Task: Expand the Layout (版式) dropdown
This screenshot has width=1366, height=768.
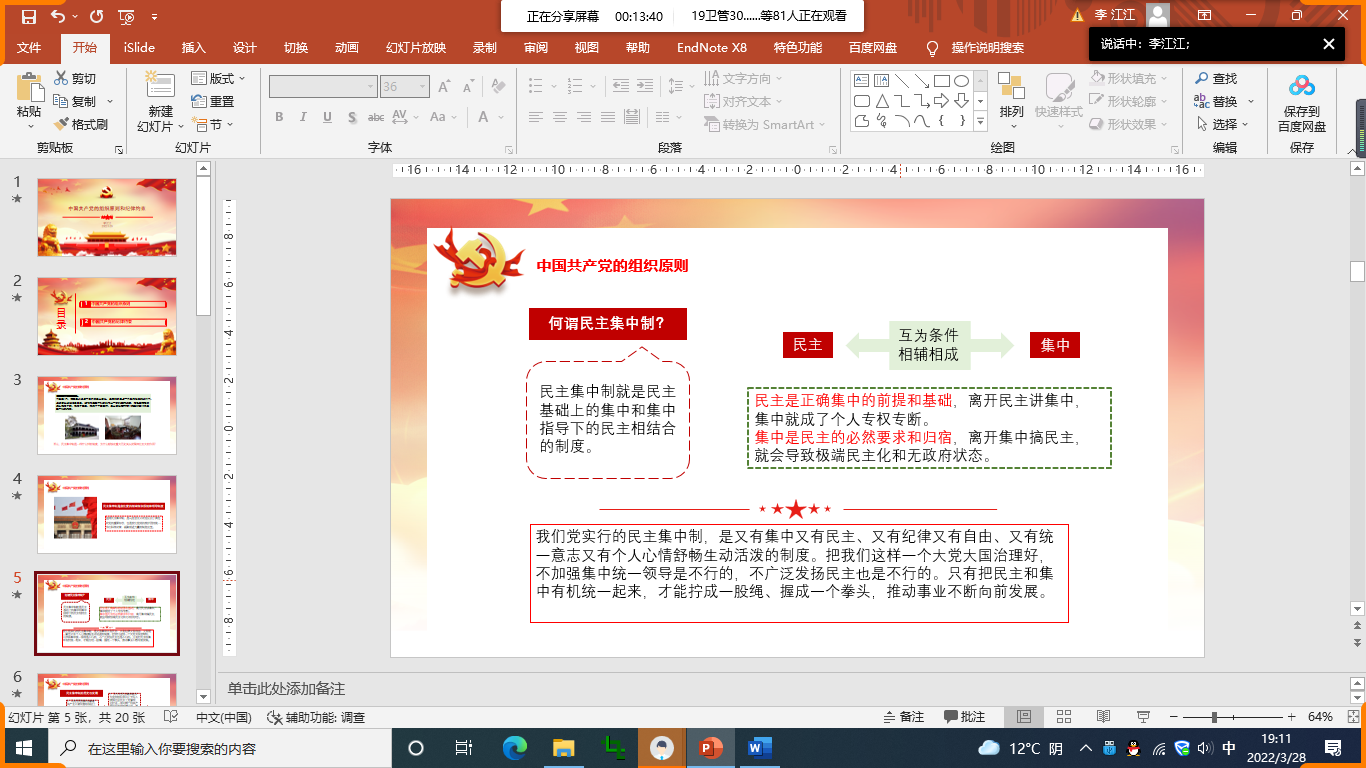Action: (x=219, y=78)
